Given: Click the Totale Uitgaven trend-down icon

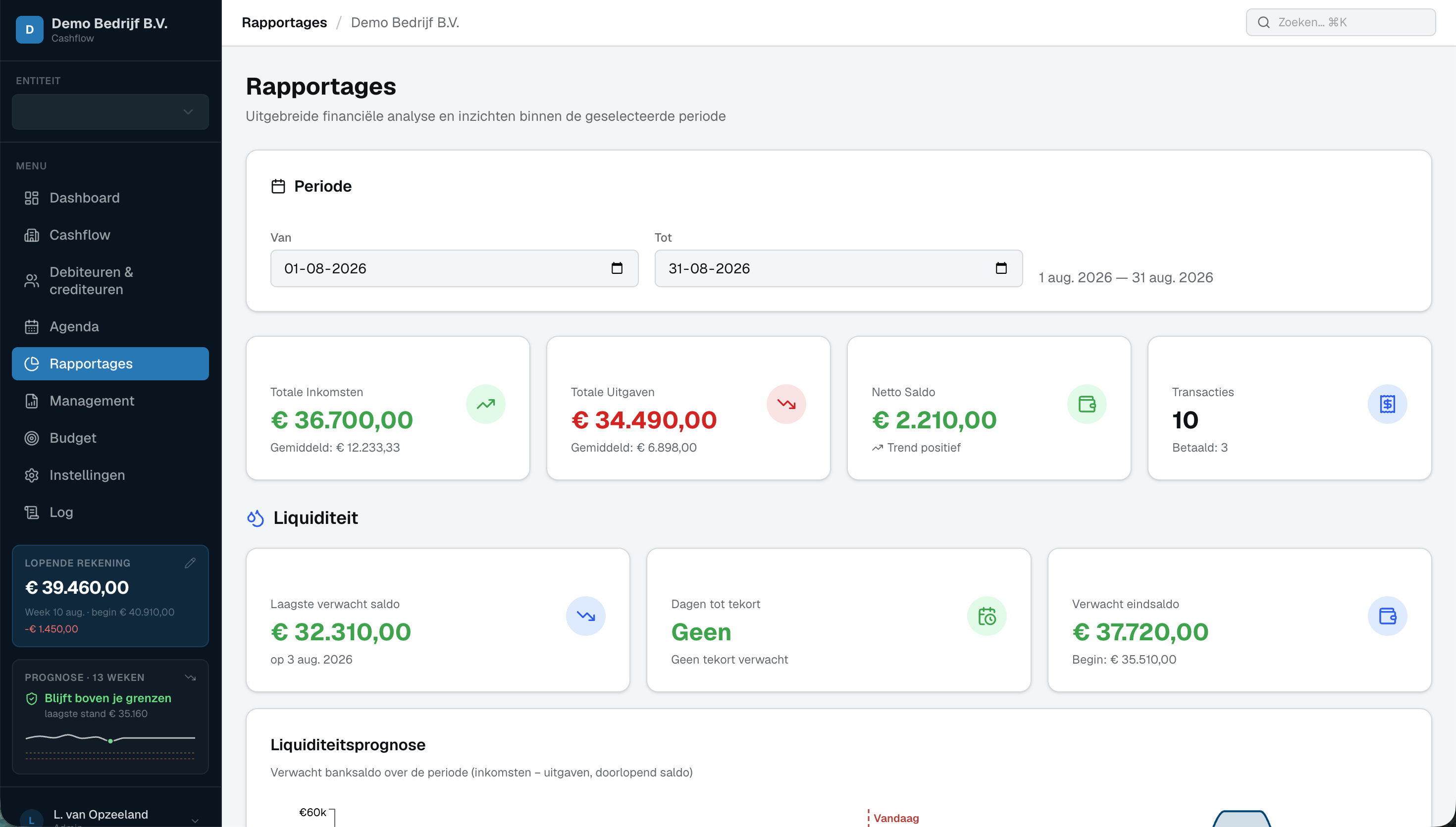Looking at the screenshot, I should tap(786, 404).
